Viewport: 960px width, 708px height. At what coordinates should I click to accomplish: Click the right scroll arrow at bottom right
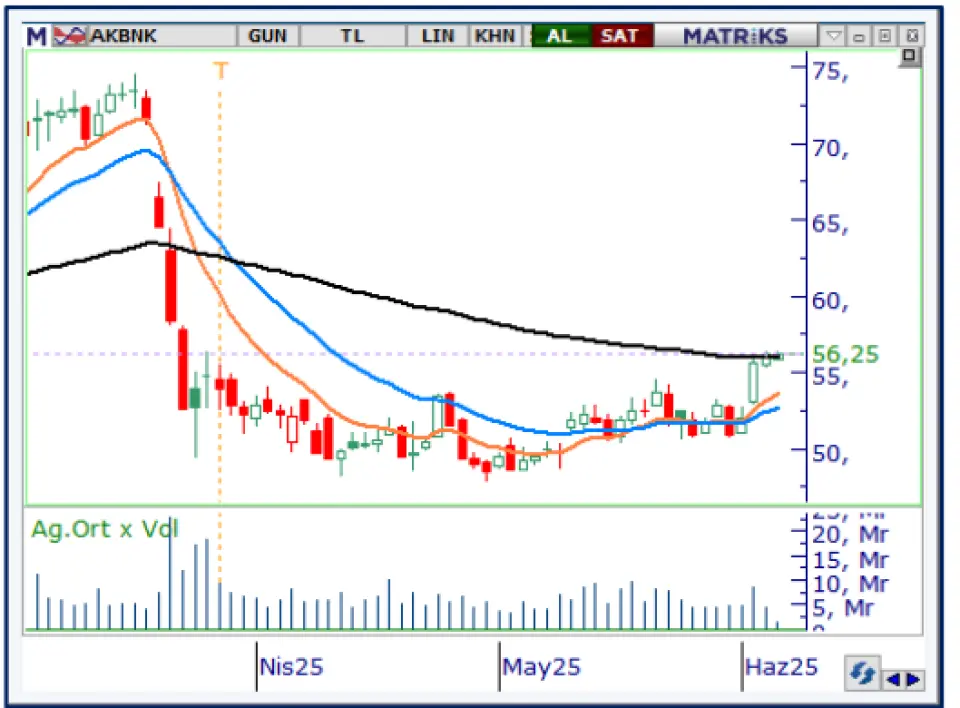coord(913,679)
